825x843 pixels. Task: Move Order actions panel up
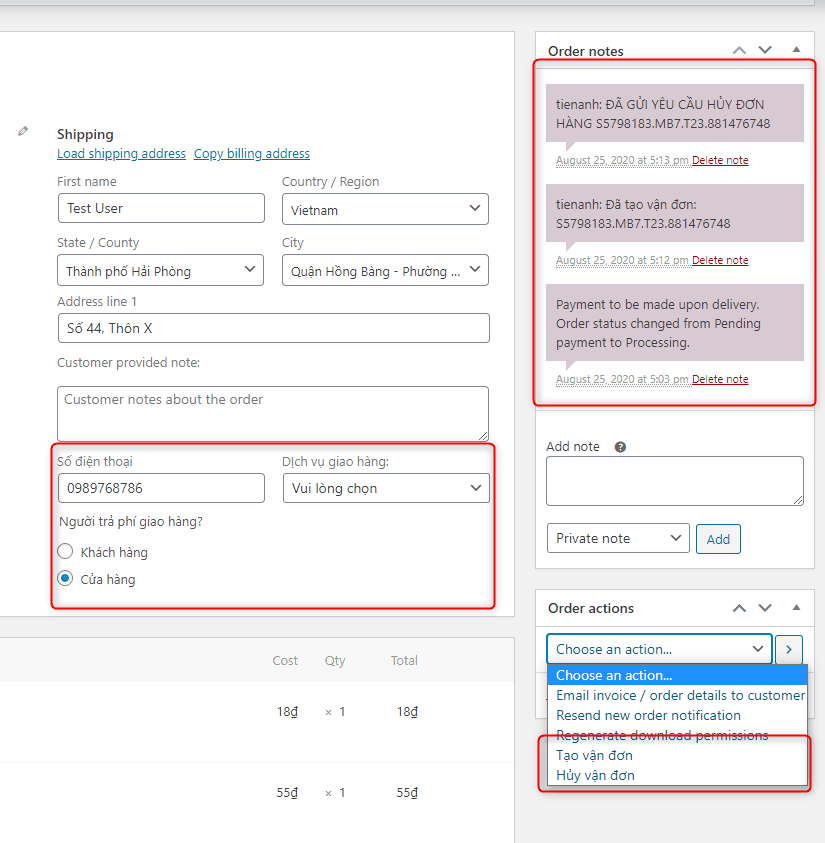pyautogui.click(x=739, y=608)
